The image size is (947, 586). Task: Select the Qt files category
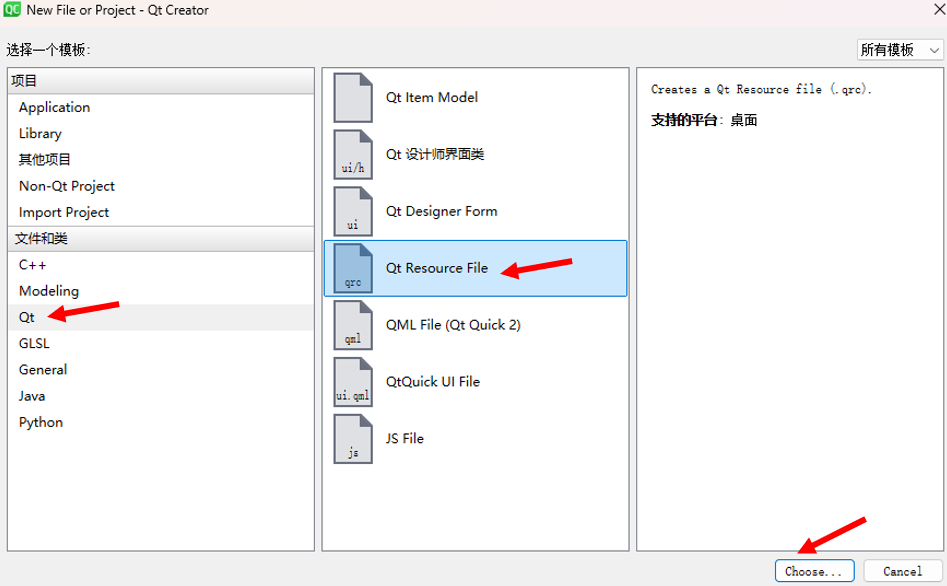click(161, 317)
